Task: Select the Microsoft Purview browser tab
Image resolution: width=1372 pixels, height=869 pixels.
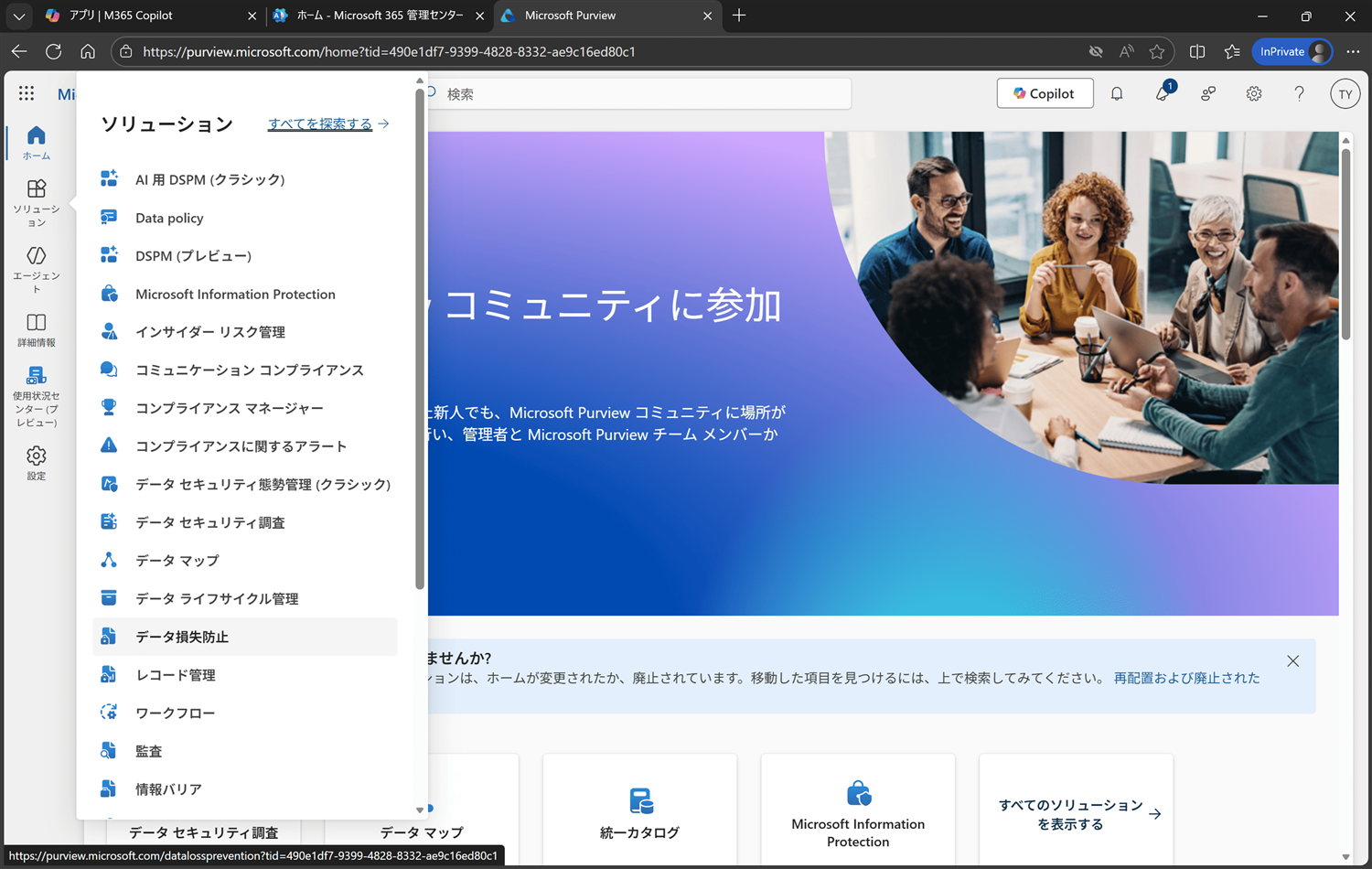Action: (606, 16)
